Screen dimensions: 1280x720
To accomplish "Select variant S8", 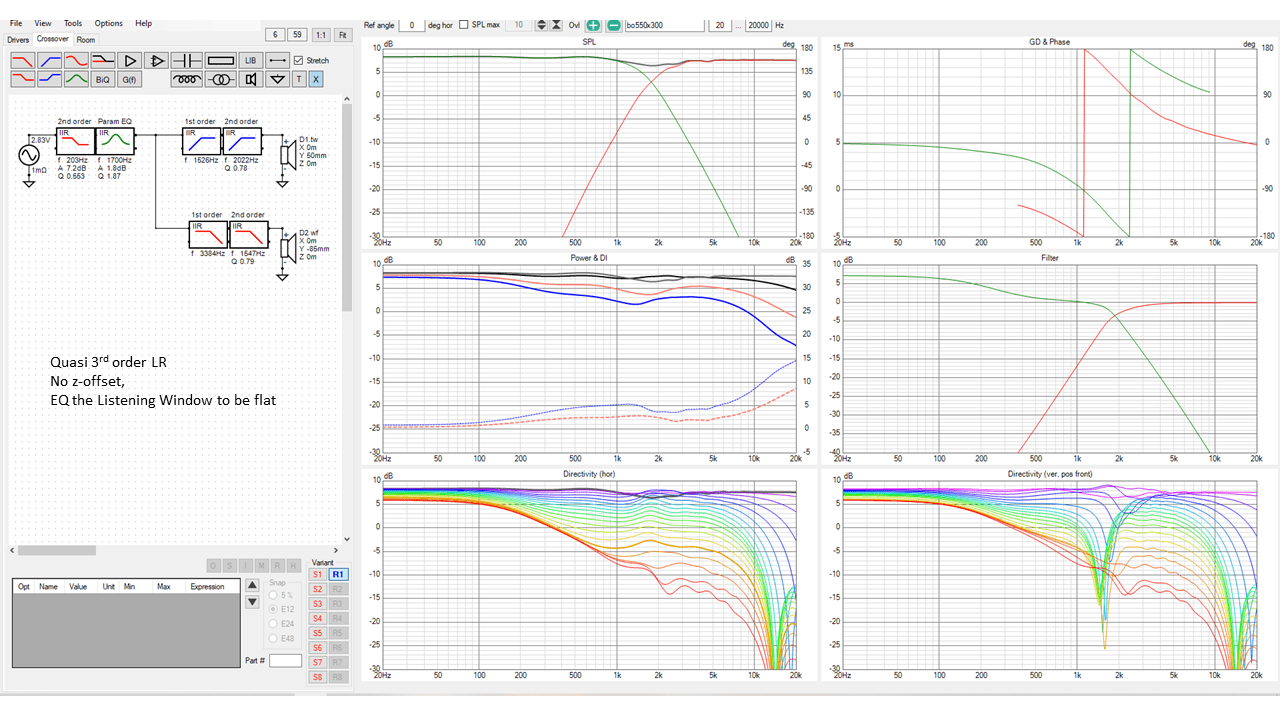I will [x=317, y=677].
